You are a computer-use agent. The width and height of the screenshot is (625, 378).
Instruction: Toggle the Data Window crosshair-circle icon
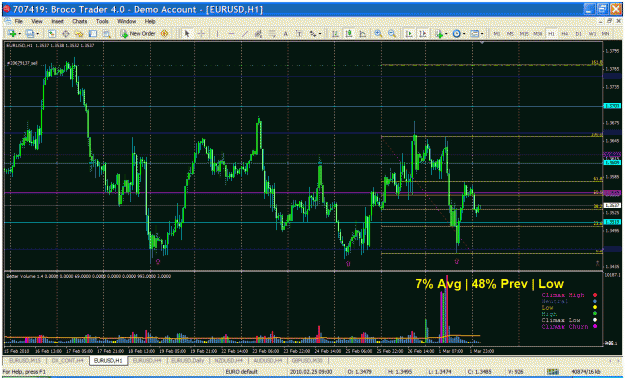[x=66, y=34]
